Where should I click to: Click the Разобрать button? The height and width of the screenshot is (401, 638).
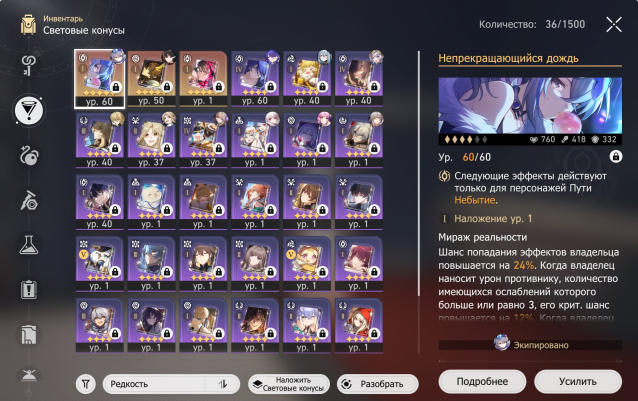point(377,384)
